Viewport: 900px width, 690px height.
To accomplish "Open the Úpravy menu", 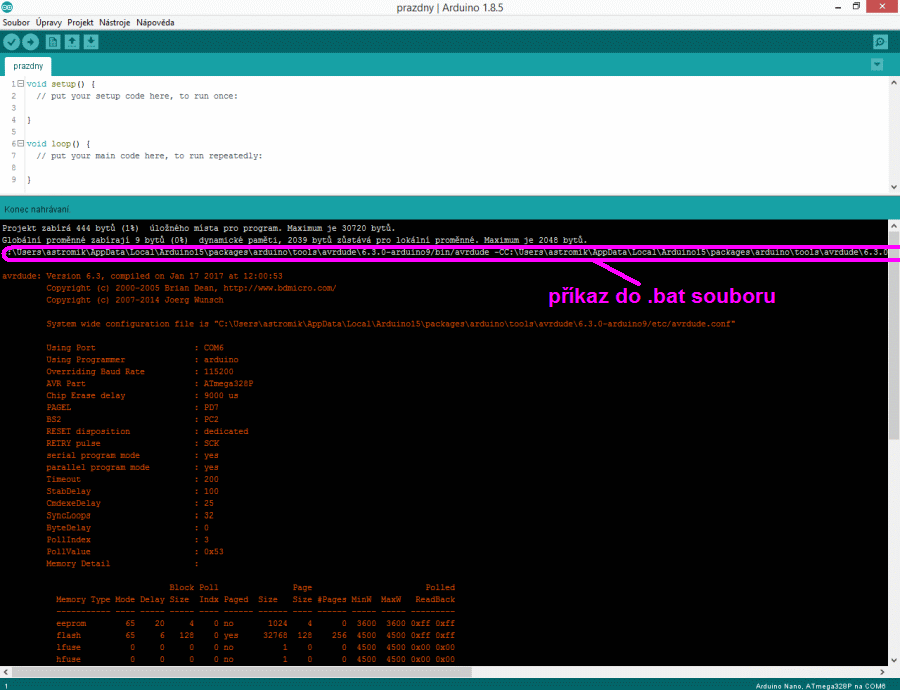I will click(48, 22).
